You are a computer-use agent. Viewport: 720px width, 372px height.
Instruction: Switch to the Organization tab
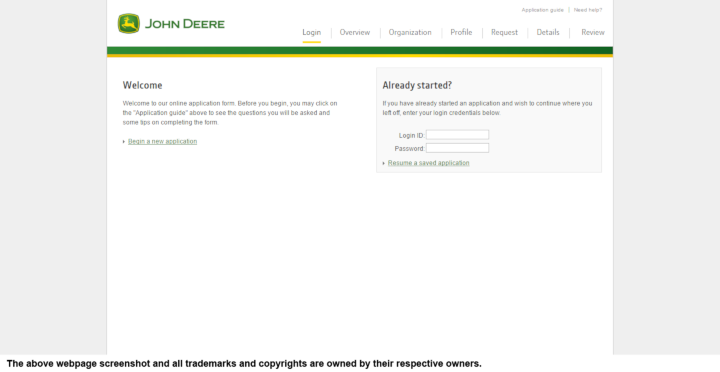tap(410, 33)
